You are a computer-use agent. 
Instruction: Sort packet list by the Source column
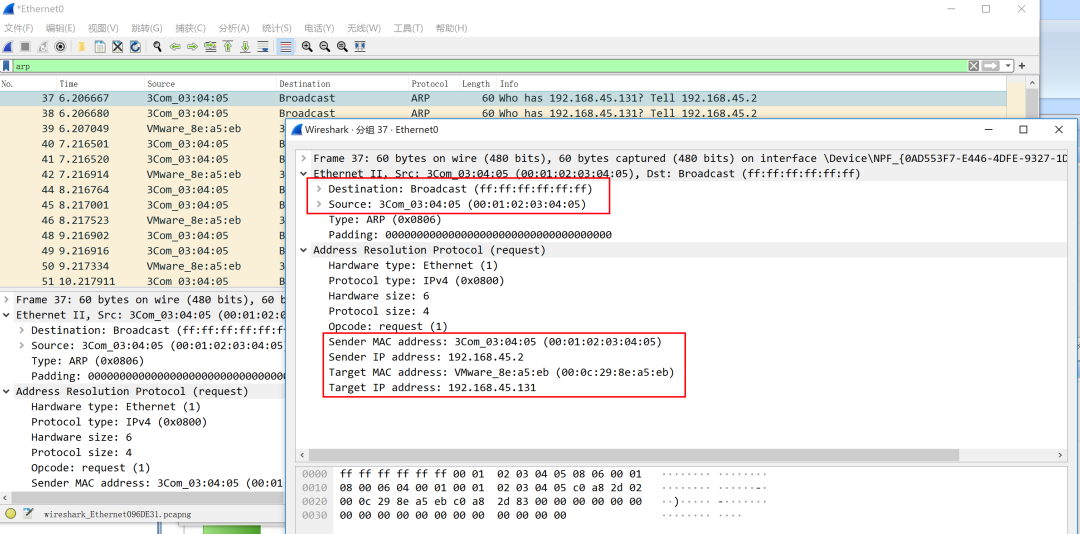pos(211,83)
